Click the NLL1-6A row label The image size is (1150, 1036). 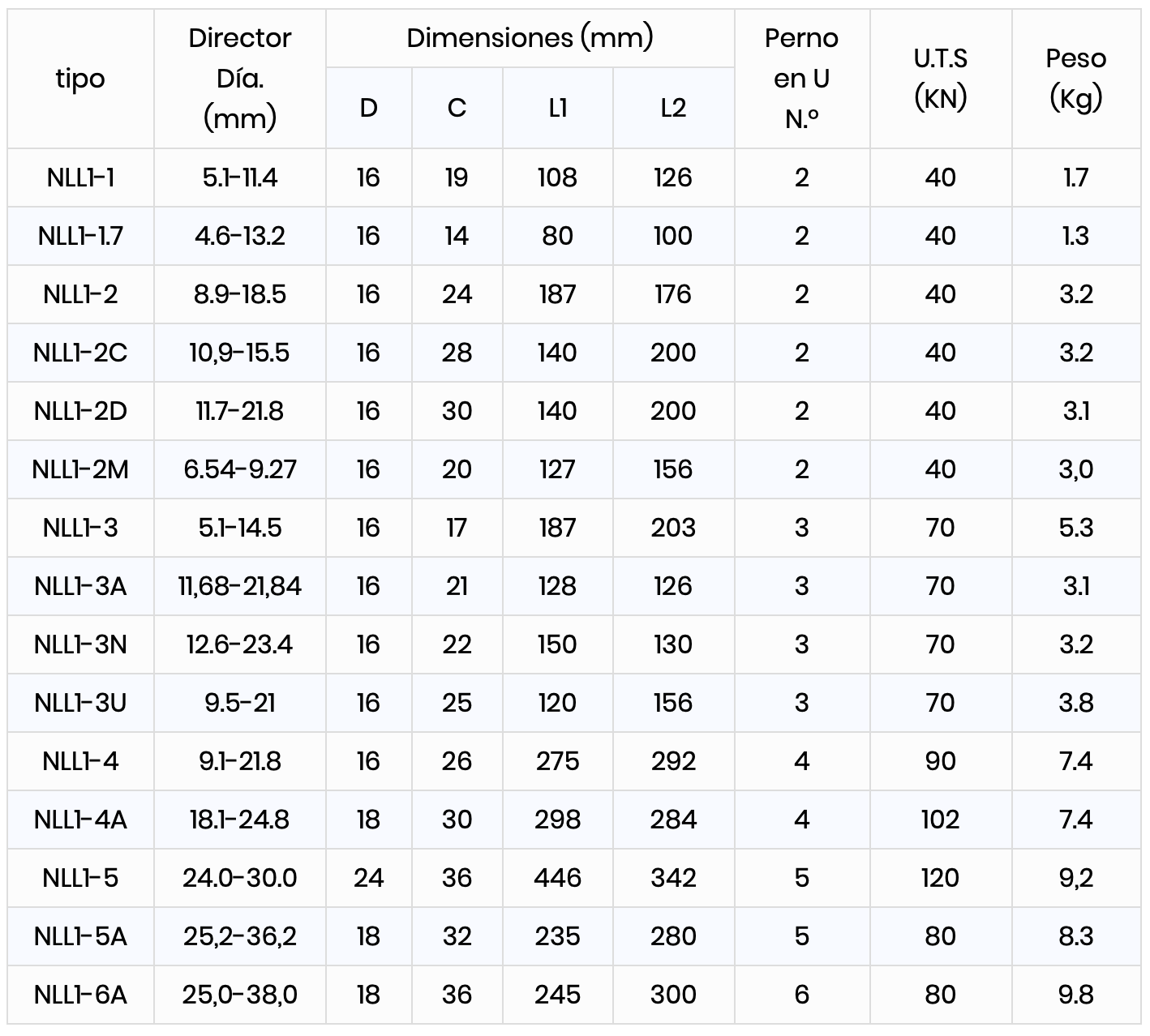(x=80, y=995)
